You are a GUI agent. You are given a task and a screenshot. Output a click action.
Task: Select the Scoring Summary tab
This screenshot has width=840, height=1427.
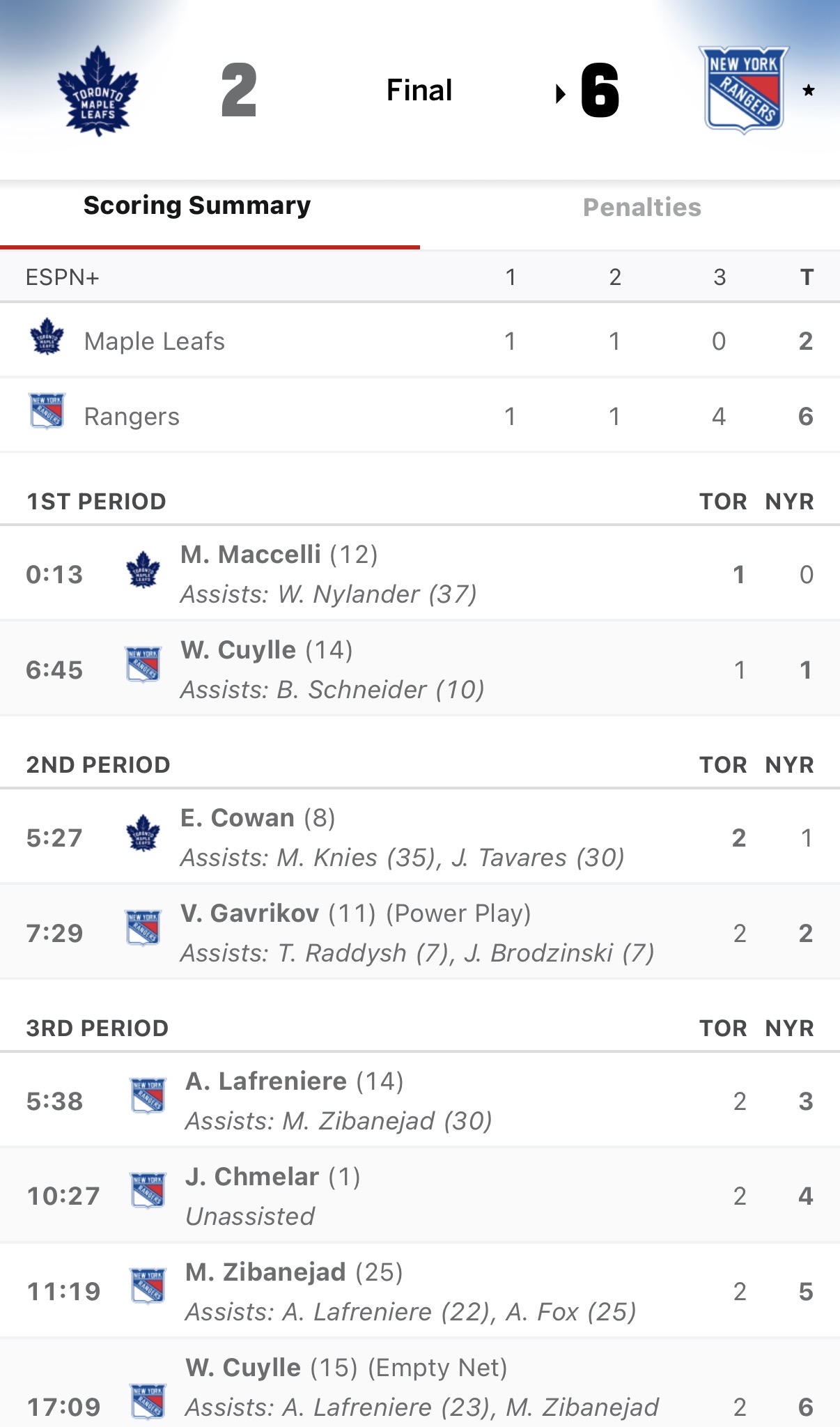(x=197, y=206)
